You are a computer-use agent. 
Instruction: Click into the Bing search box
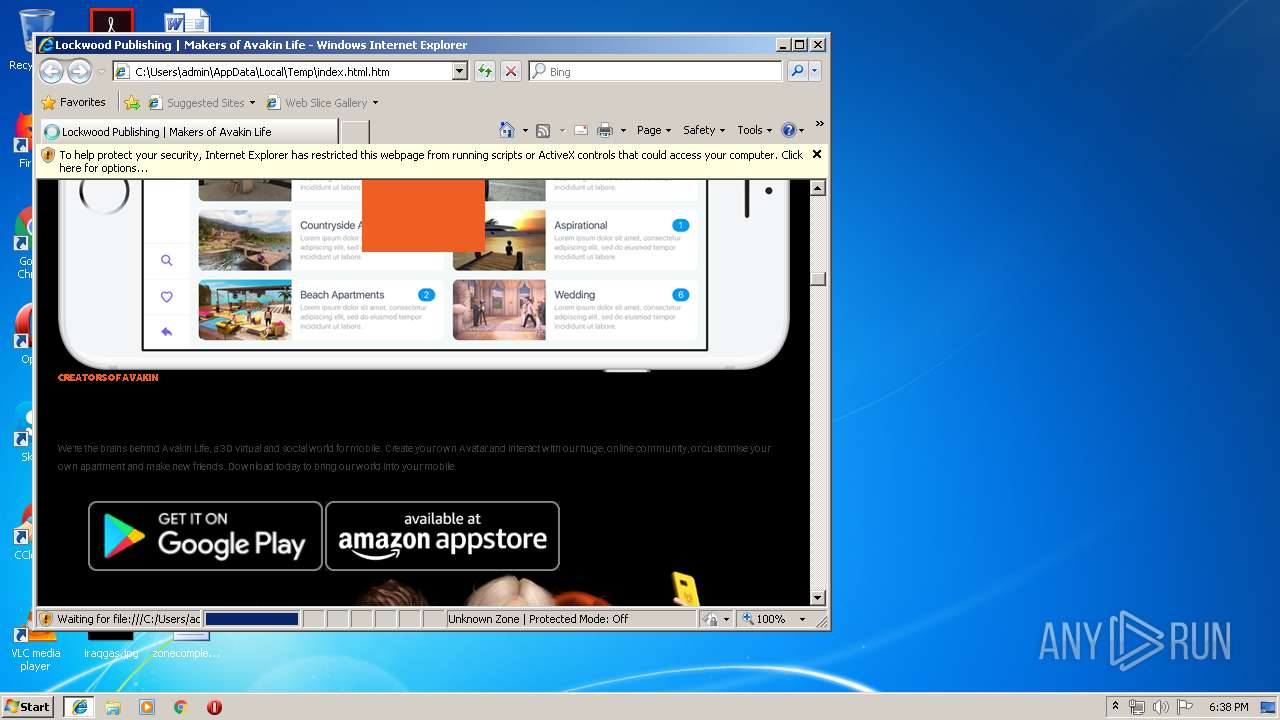tap(664, 71)
